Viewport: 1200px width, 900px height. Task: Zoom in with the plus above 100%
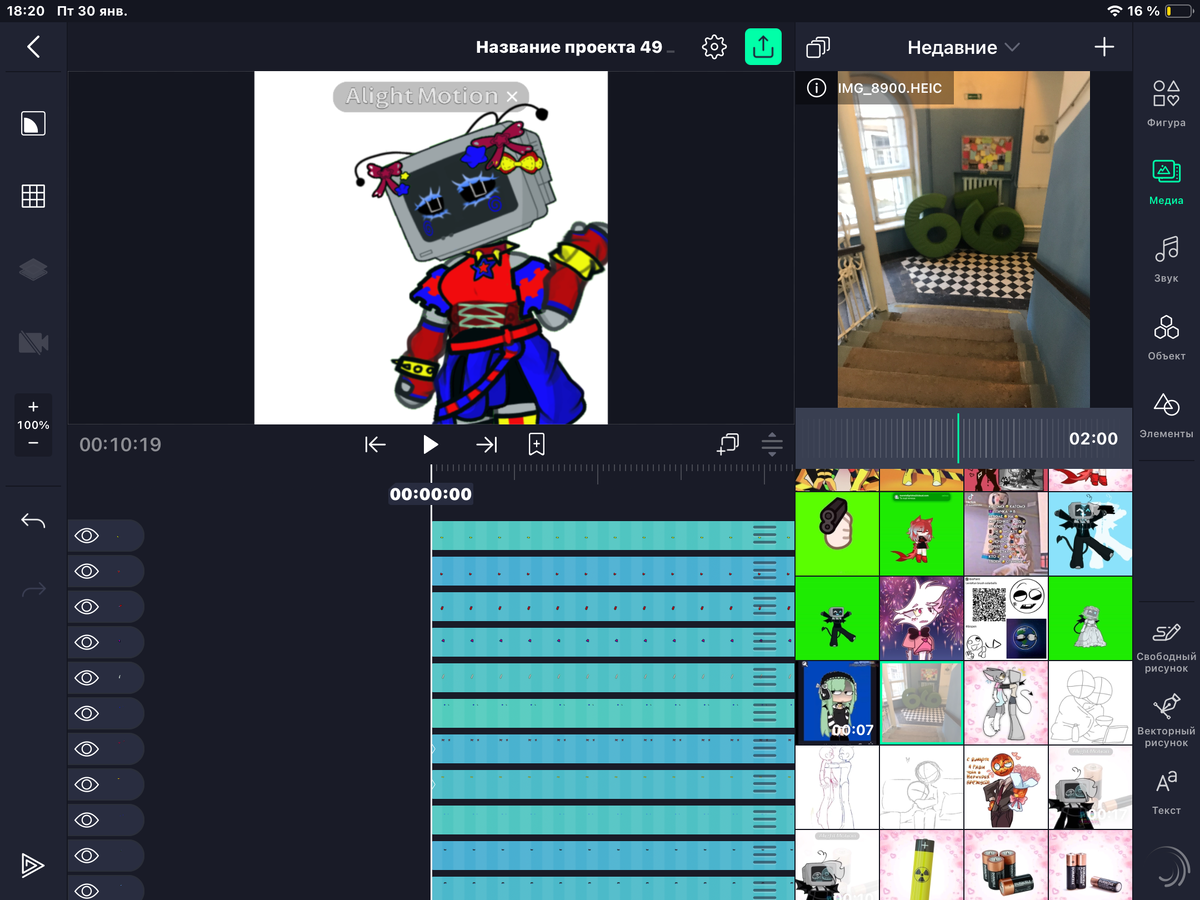(33, 407)
